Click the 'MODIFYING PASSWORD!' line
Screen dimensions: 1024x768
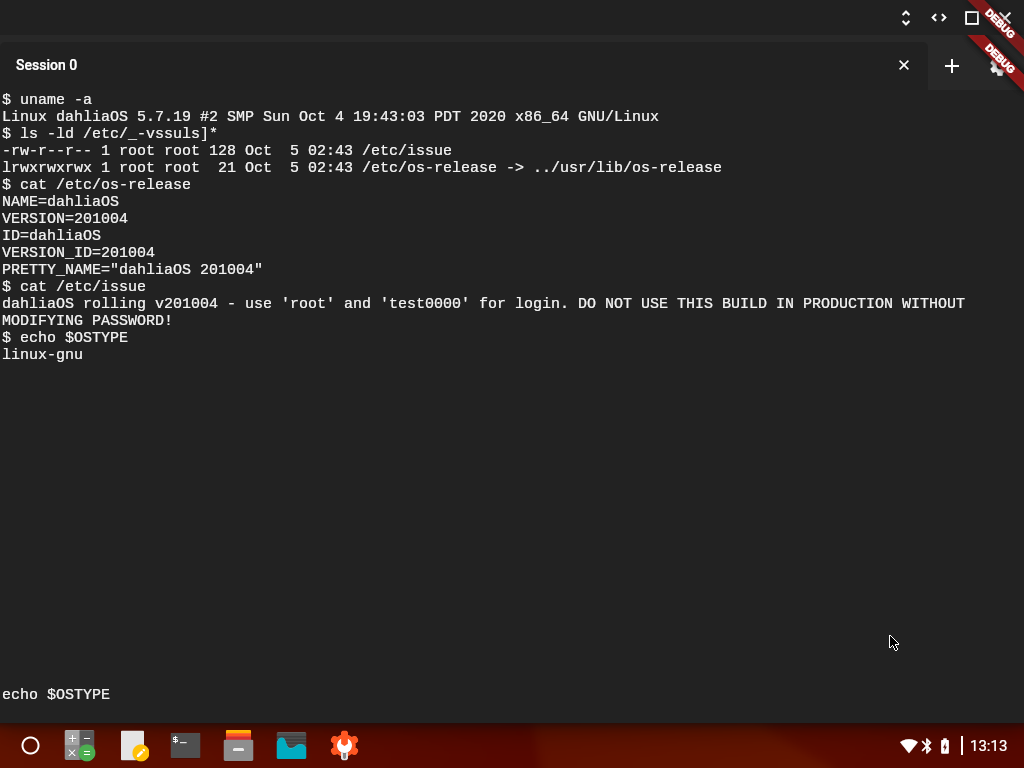[87, 320]
